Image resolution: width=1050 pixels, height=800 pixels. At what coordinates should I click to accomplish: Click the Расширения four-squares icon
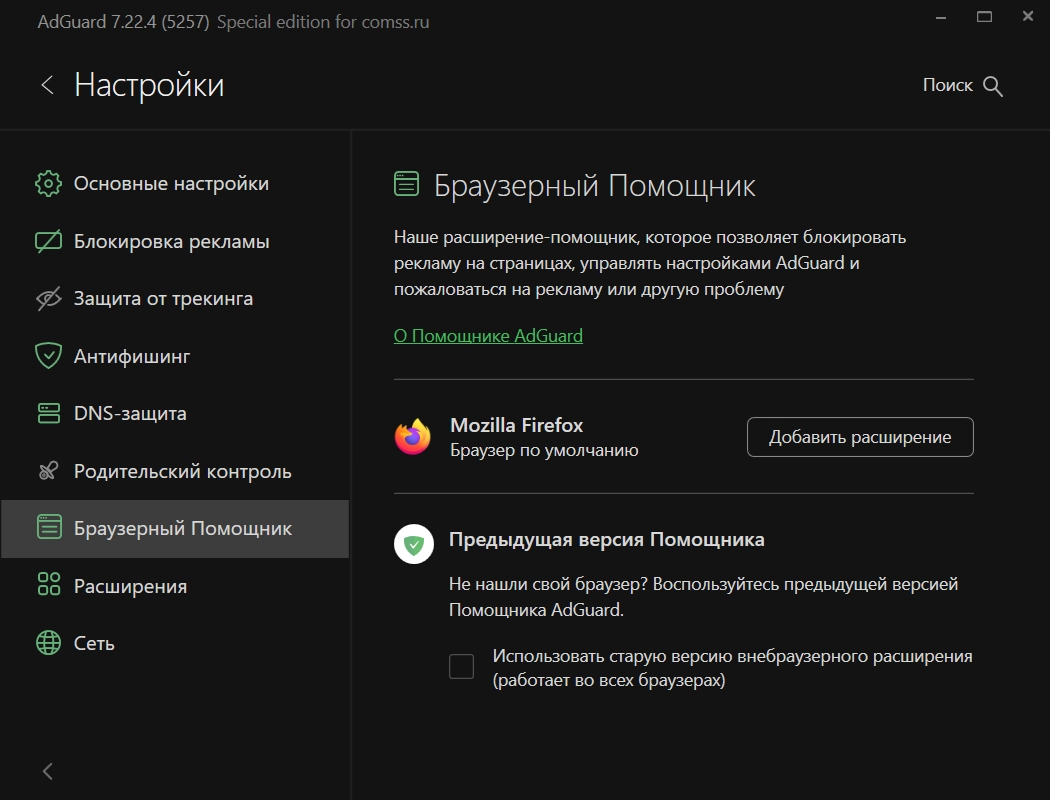[x=48, y=586]
